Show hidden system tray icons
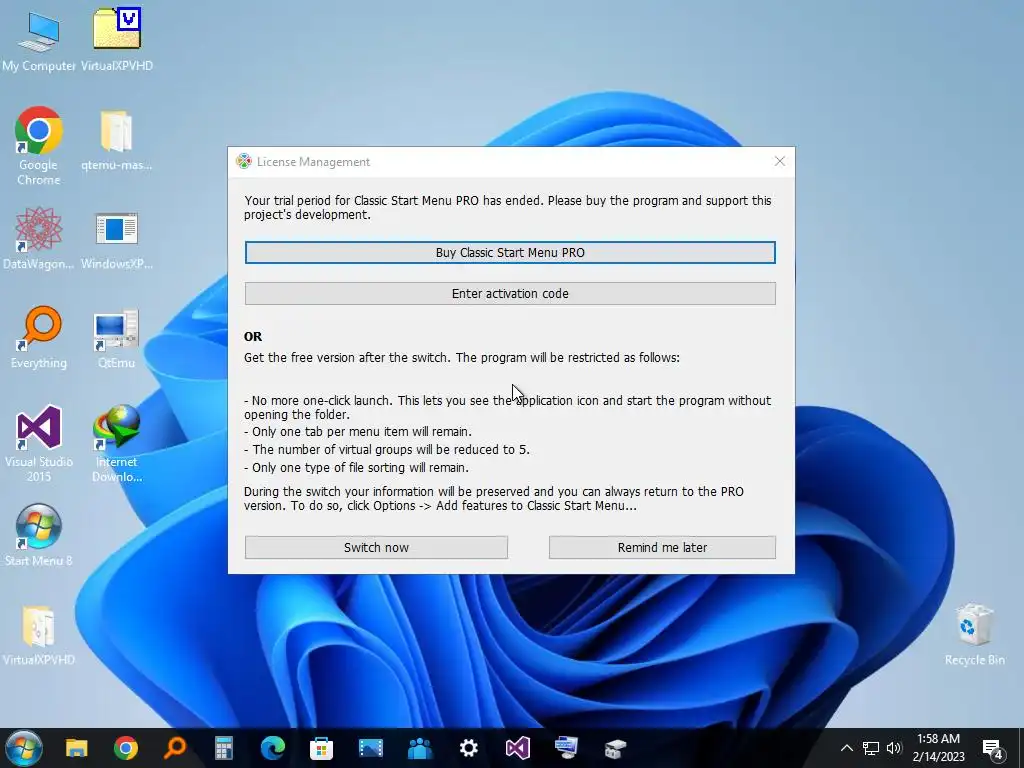1024x768 pixels. click(x=846, y=748)
